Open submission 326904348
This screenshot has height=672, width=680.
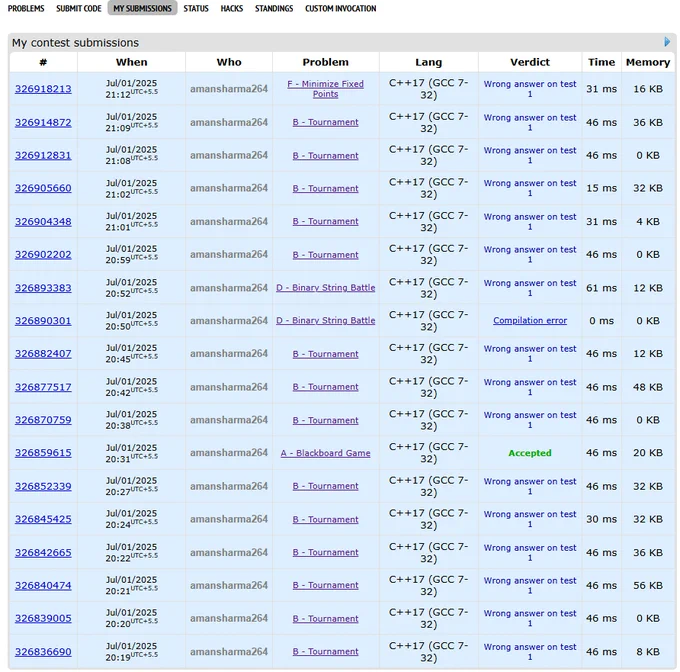point(43,222)
